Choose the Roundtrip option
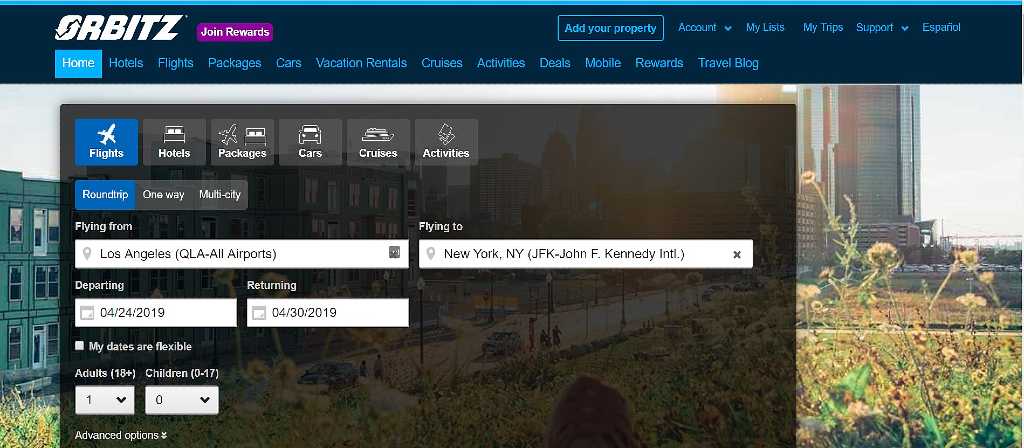1024x448 pixels. coord(105,195)
